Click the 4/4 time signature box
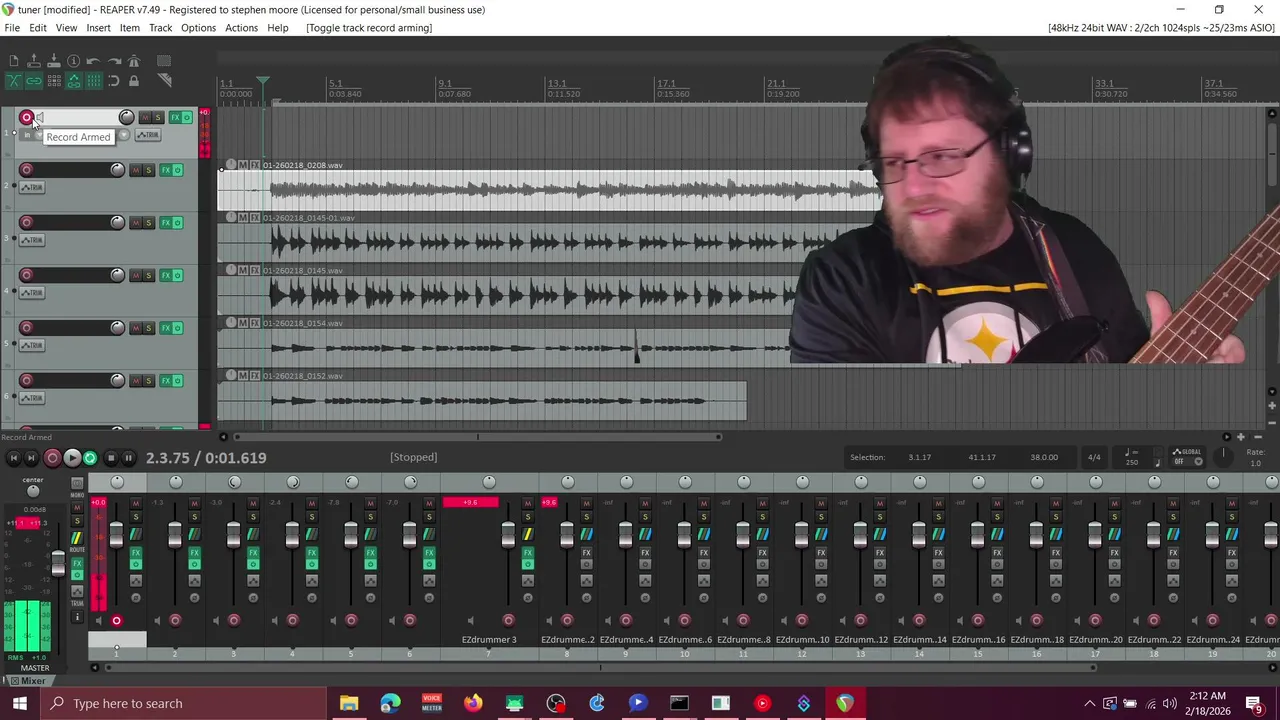 (1094, 457)
